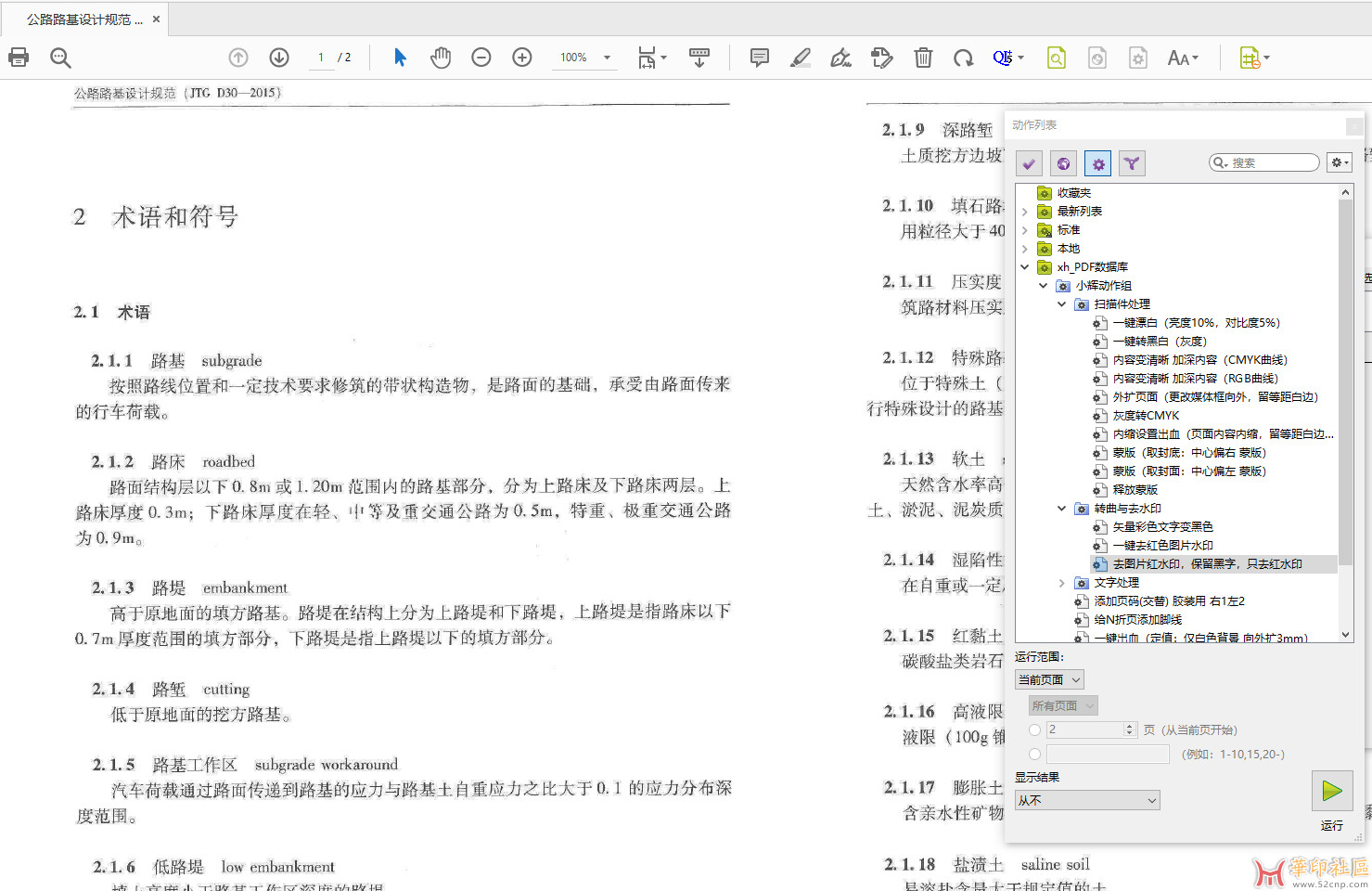Select the 灰度转CMYK action
The image size is (1372, 891).
pos(1146,416)
